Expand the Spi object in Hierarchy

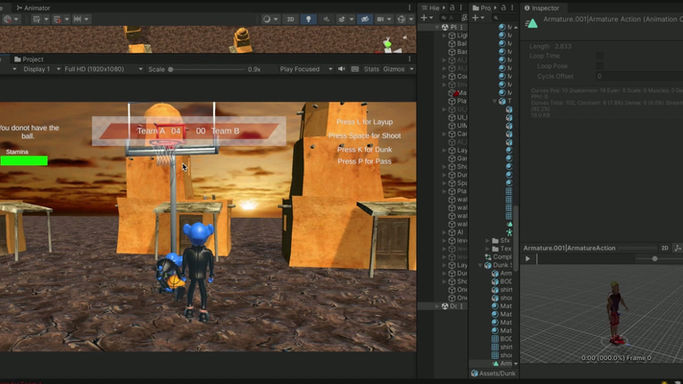(x=444, y=183)
